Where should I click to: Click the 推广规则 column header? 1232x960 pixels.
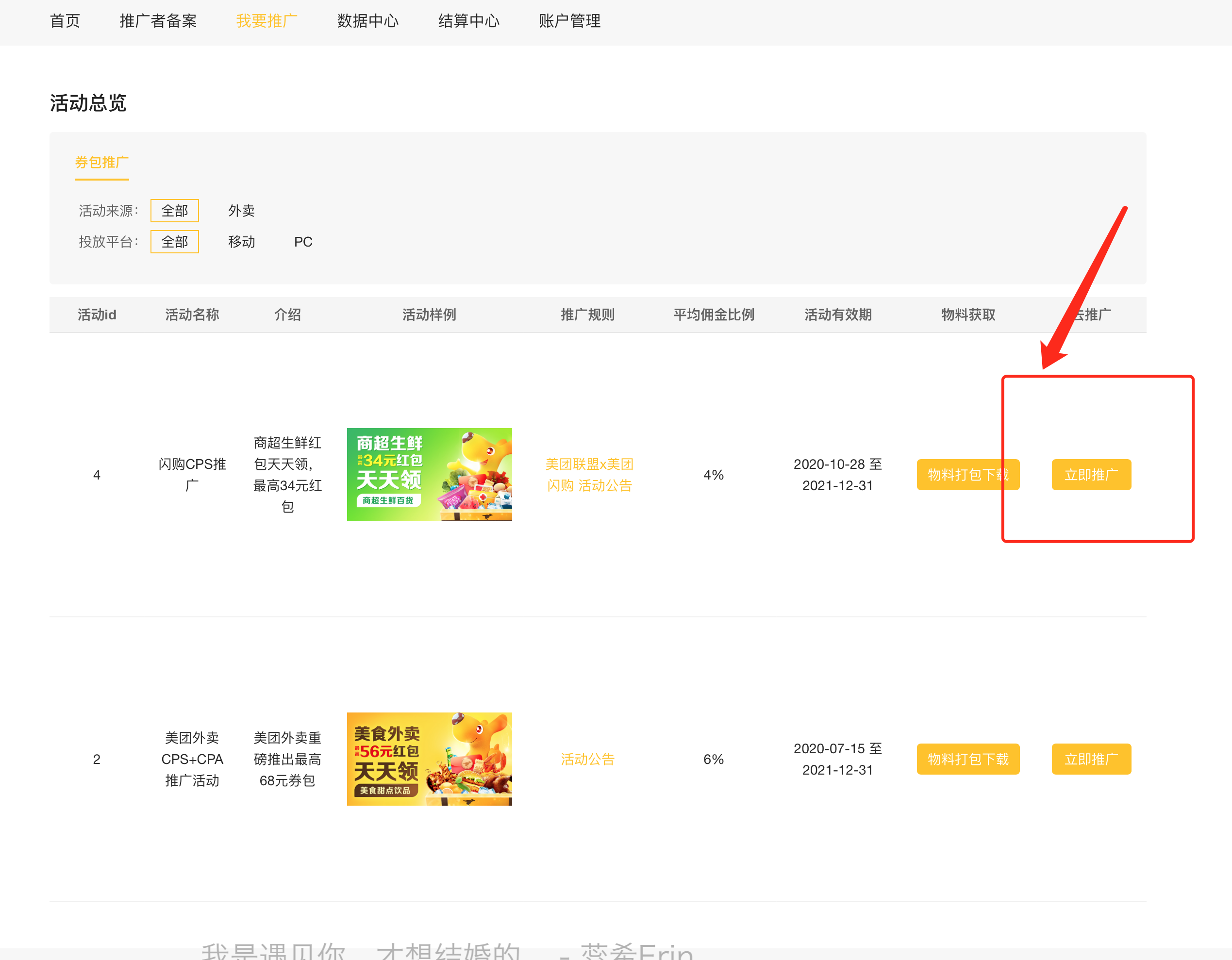(x=588, y=314)
